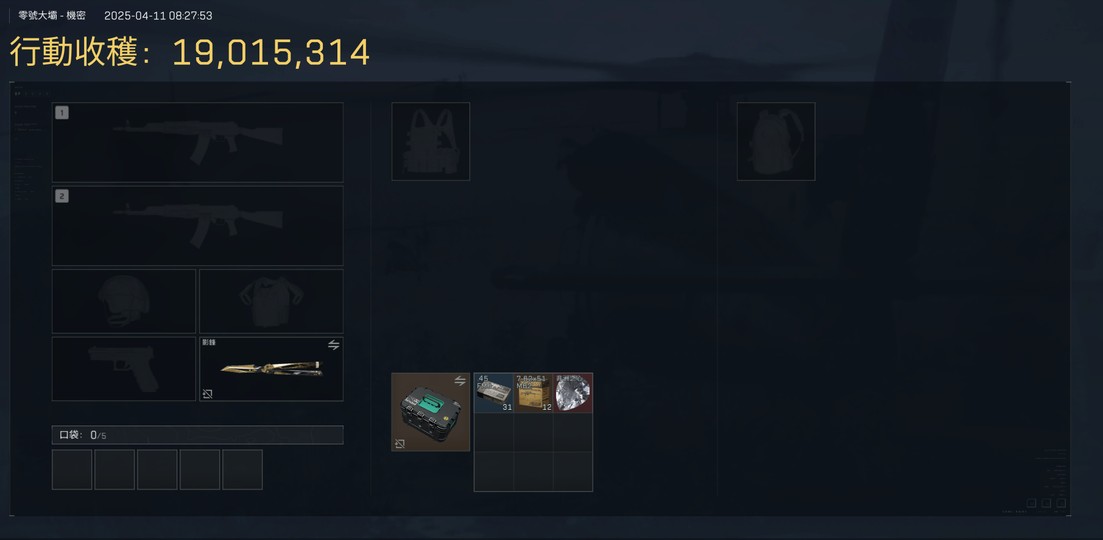Viewport: 1103px width, 540px height.
Task: Select the 7.62x51 ammo box of 12
Action: pyautogui.click(x=533, y=393)
